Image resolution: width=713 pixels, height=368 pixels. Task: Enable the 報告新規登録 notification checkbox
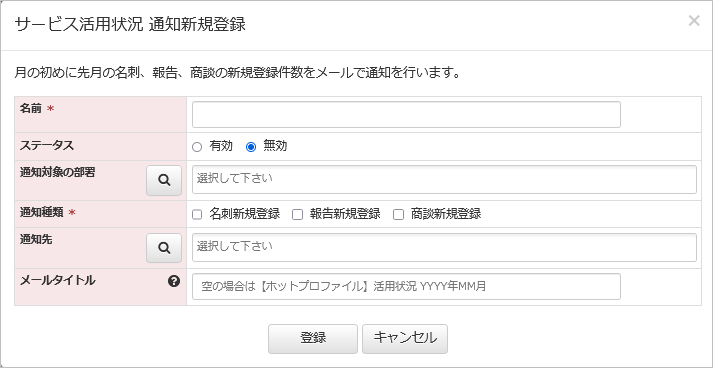[297, 215]
